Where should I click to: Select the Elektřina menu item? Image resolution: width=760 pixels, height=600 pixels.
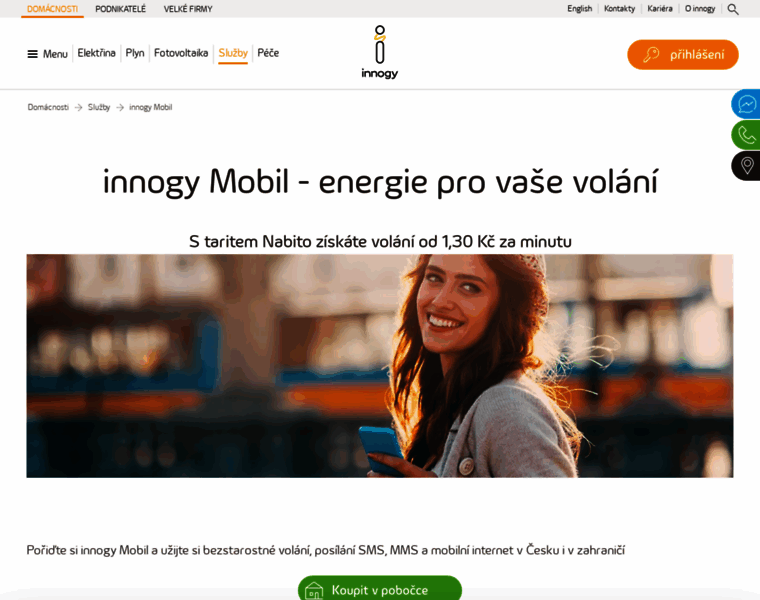[96, 53]
